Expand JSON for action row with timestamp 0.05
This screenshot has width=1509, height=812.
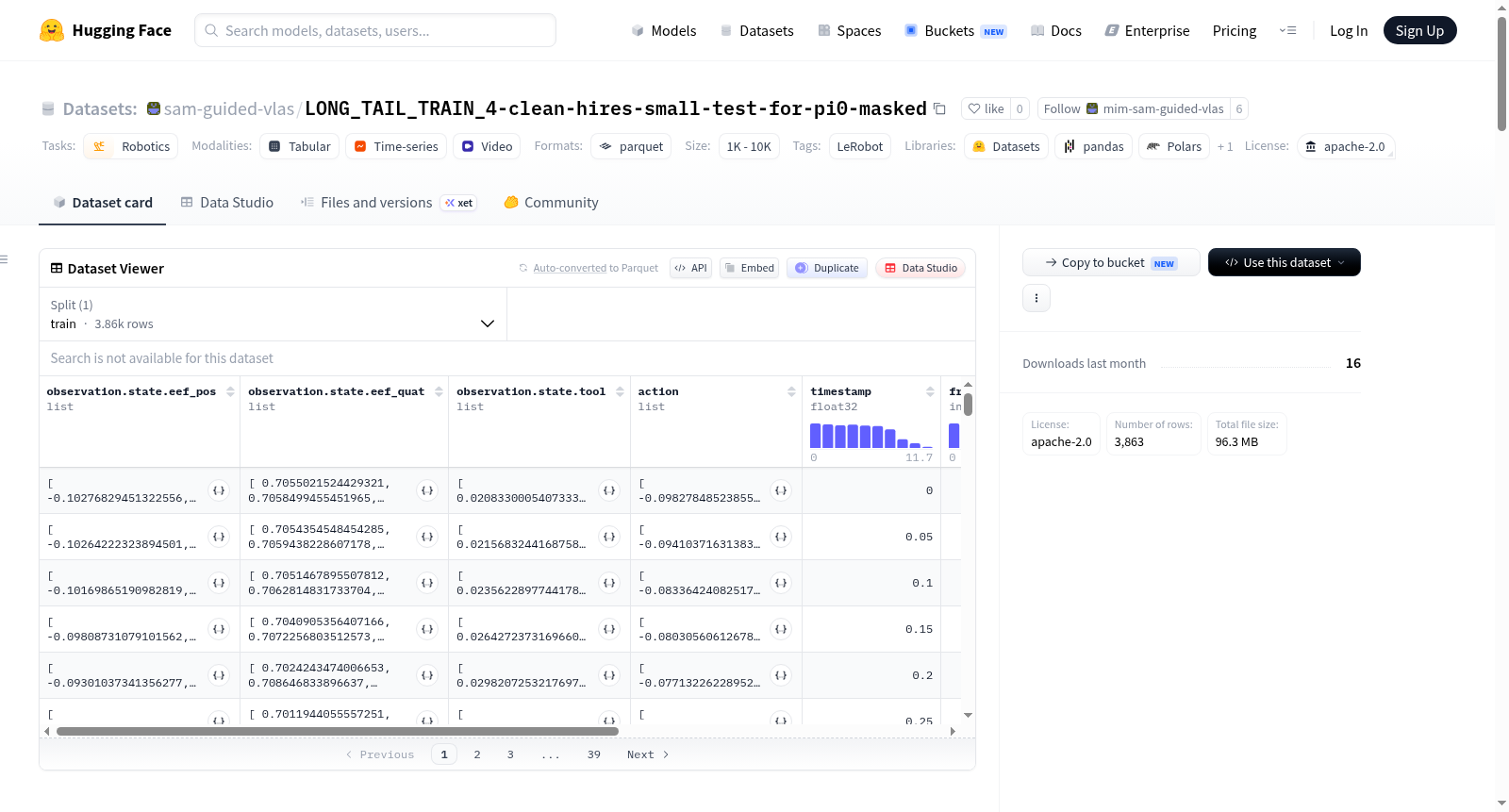[x=781, y=537]
